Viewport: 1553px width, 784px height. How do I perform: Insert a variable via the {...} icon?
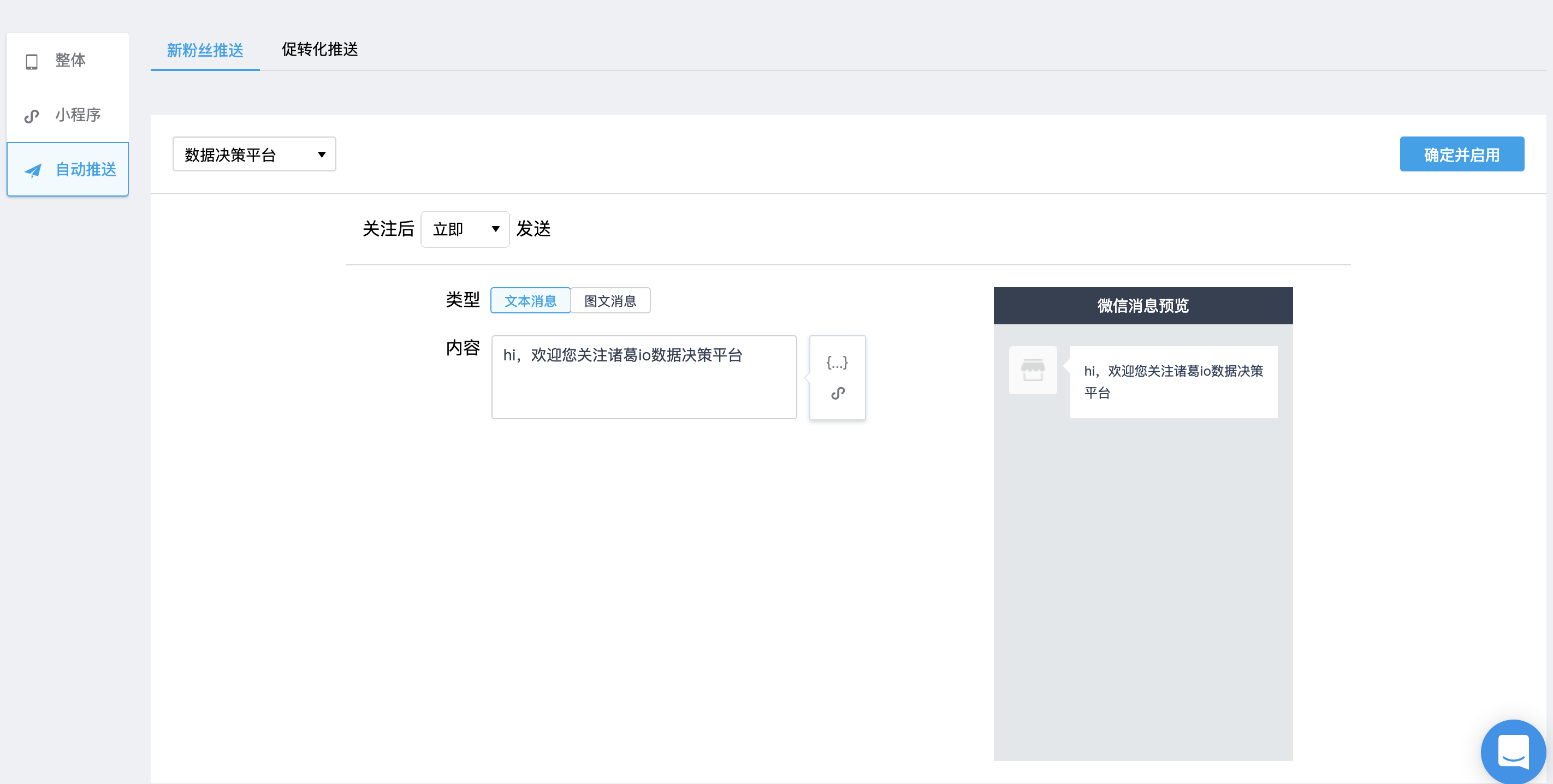coord(837,362)
